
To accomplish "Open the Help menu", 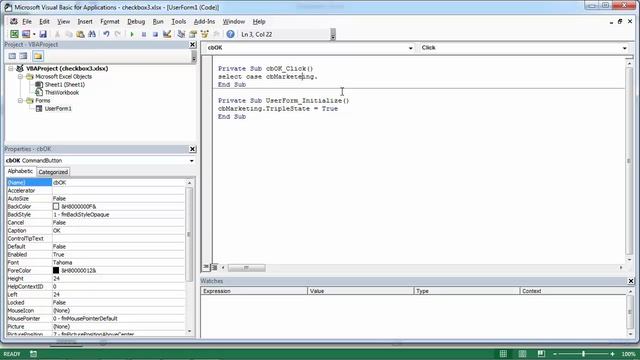I will click(259, 22).
